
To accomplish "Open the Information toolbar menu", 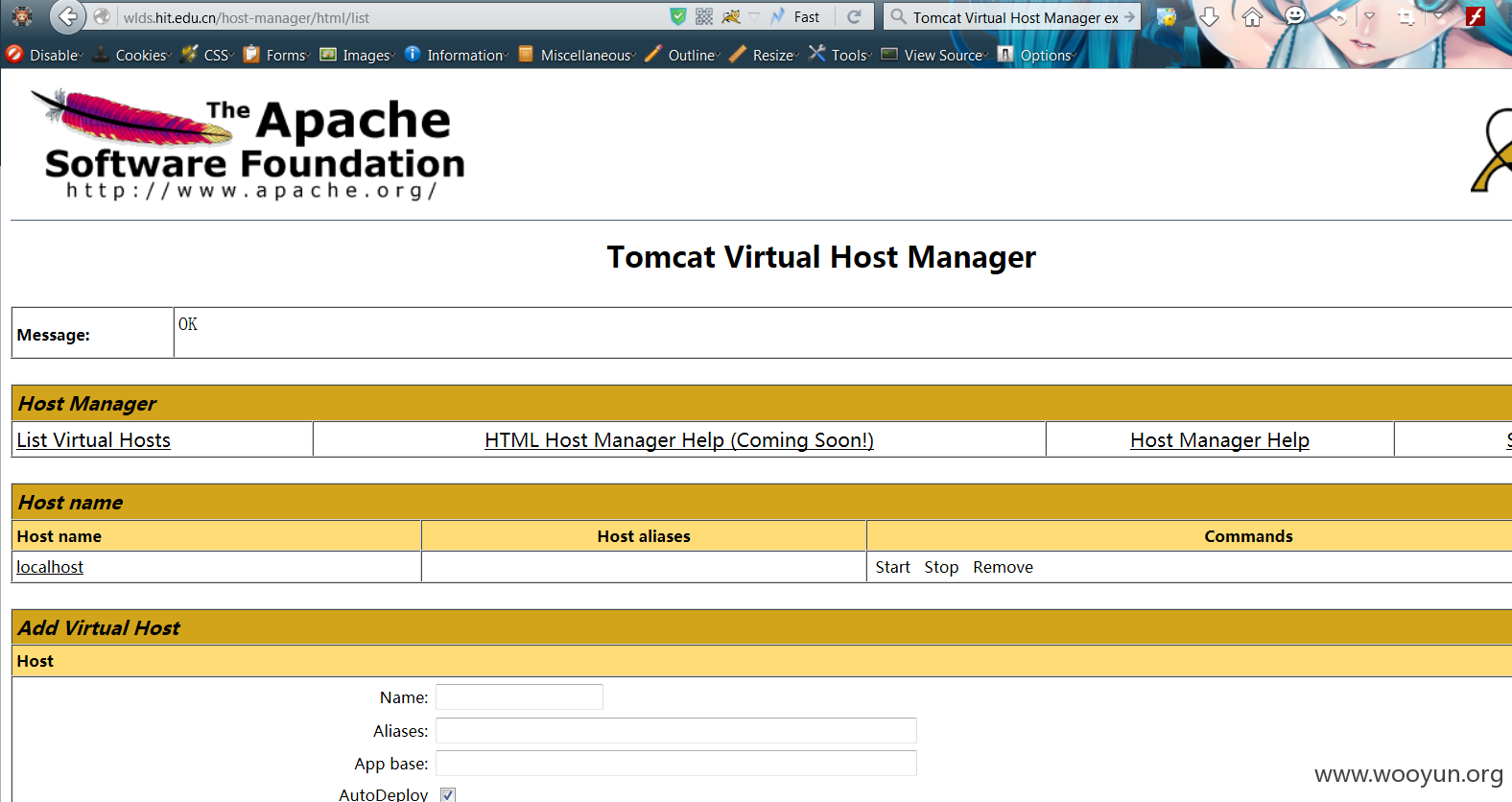I will pyautogui.click(x=456, y=55).
